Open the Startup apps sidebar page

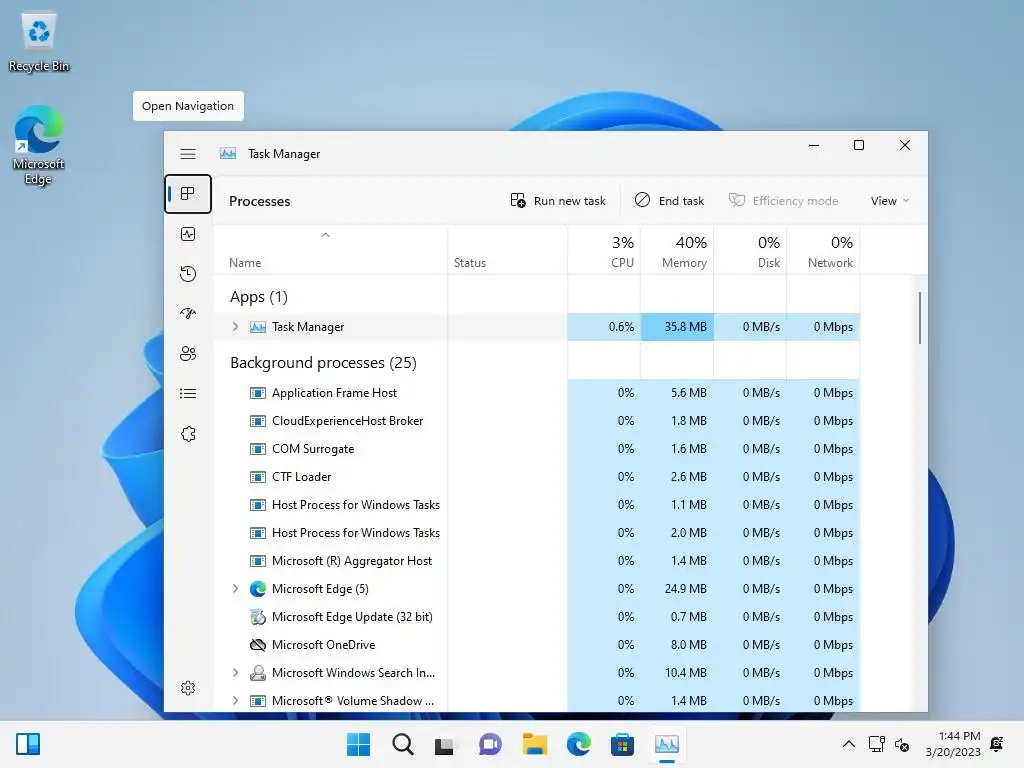(188, 313)
